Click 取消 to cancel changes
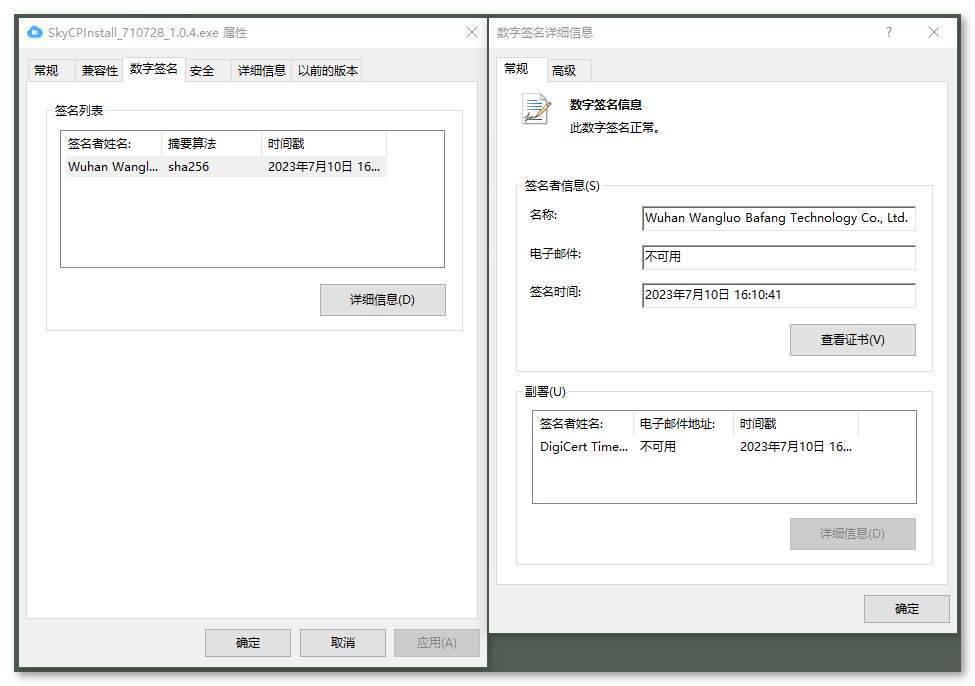Viewport: 975px width, 686px height. coord(342,642)
